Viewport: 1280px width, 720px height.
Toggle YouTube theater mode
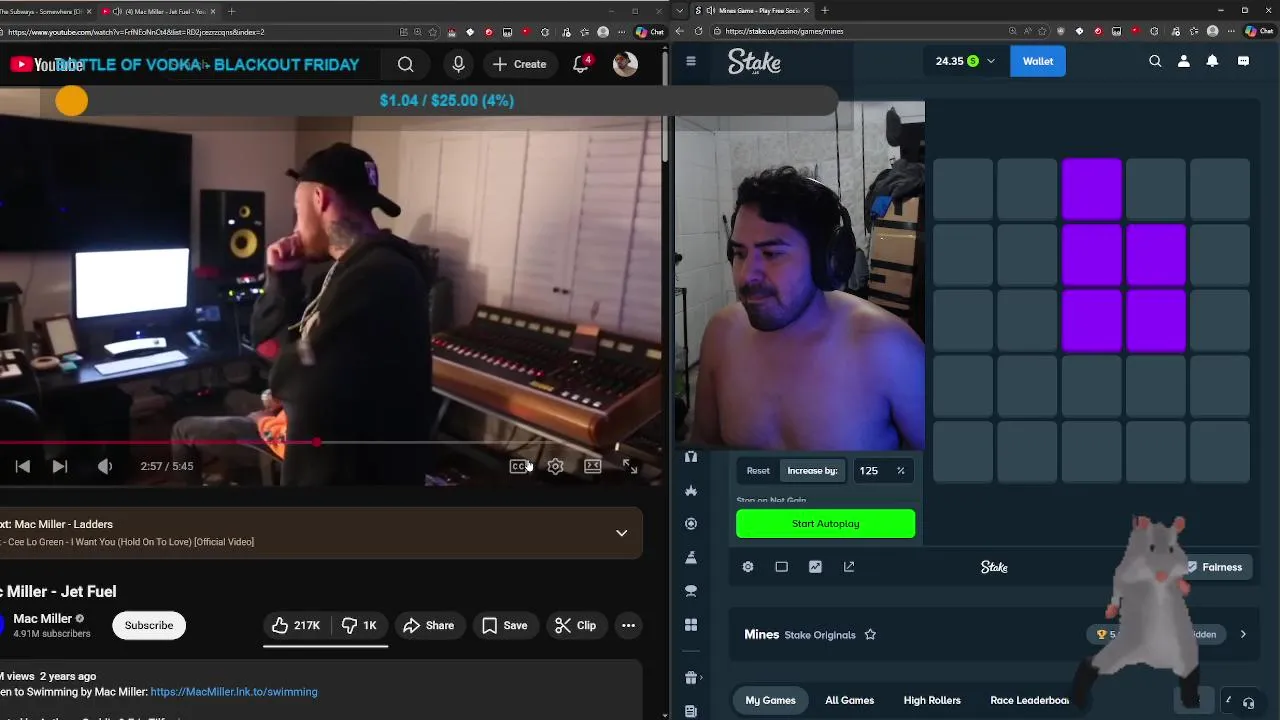point(593,466)
